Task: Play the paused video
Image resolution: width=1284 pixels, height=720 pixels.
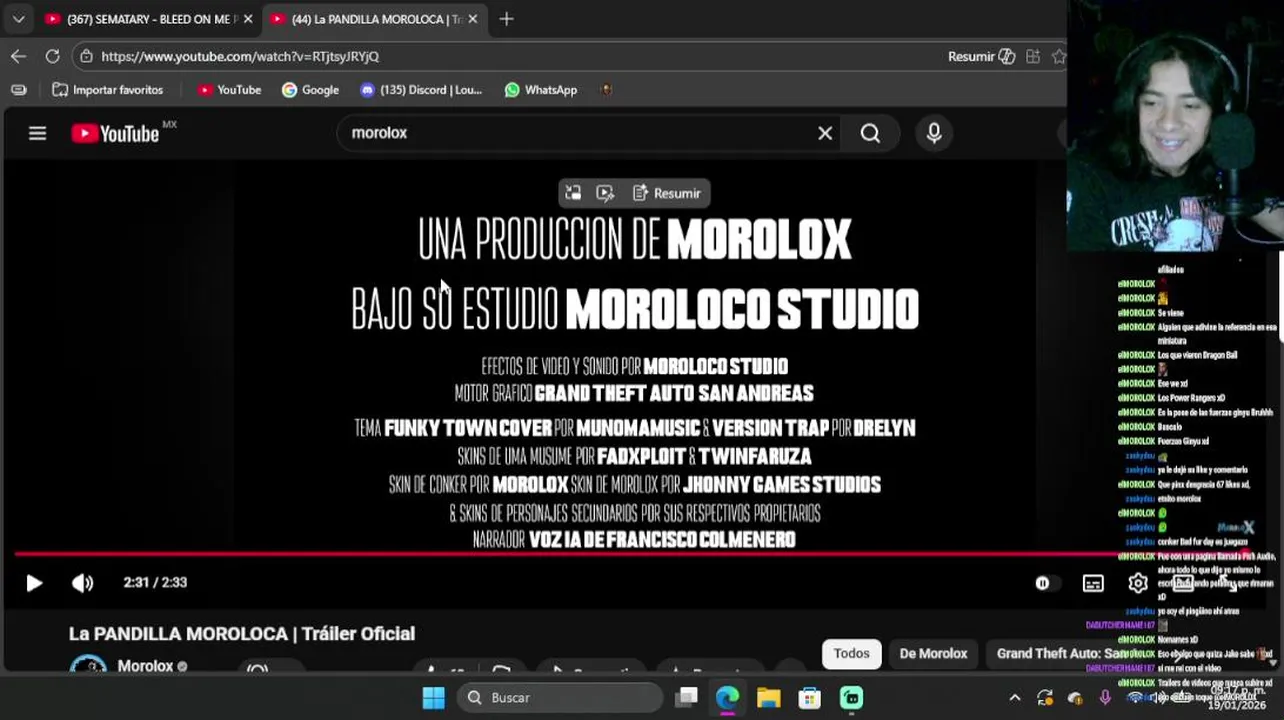Action: point(34,583)
